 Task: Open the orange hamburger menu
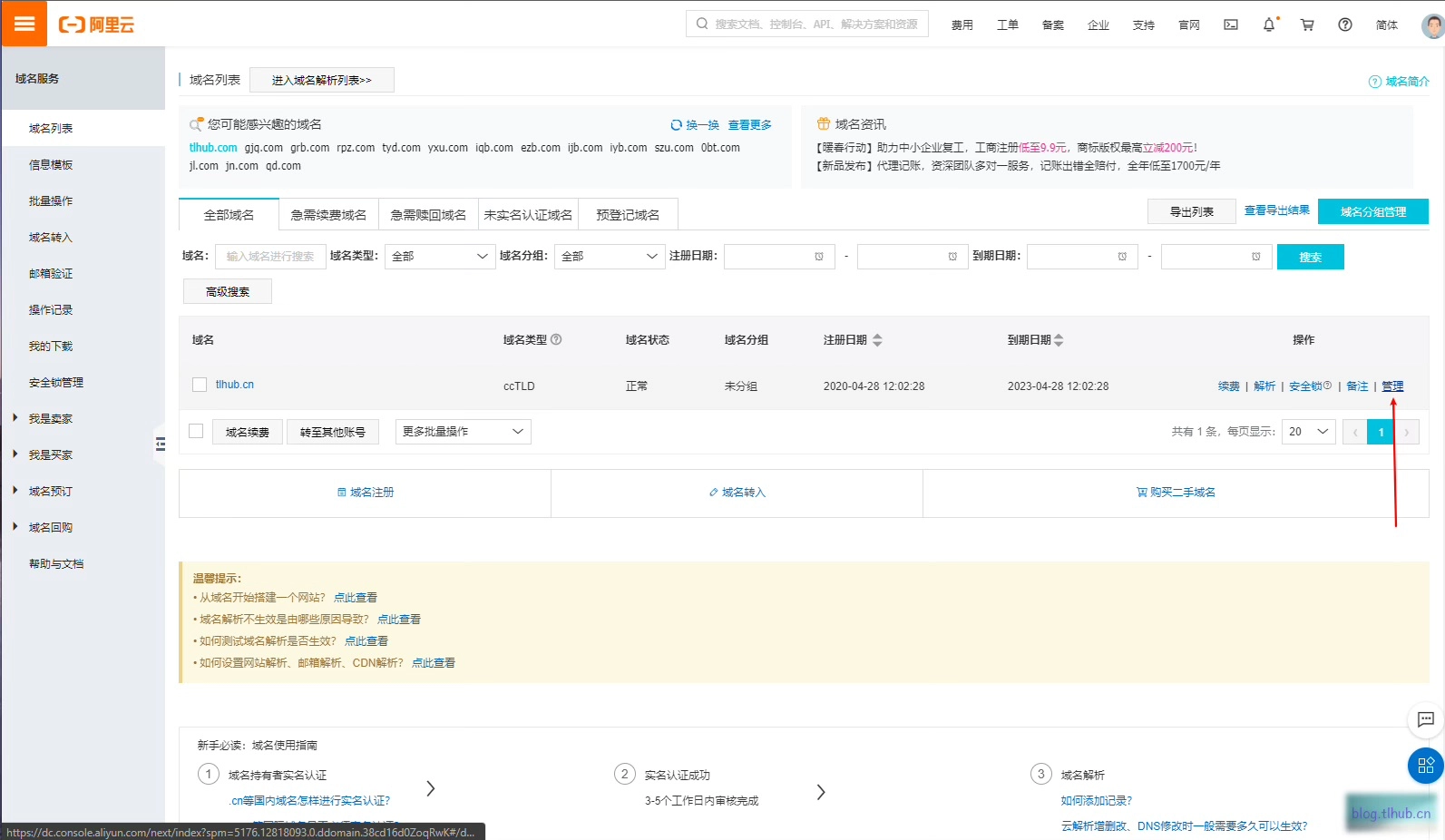(x=24, y=24)
